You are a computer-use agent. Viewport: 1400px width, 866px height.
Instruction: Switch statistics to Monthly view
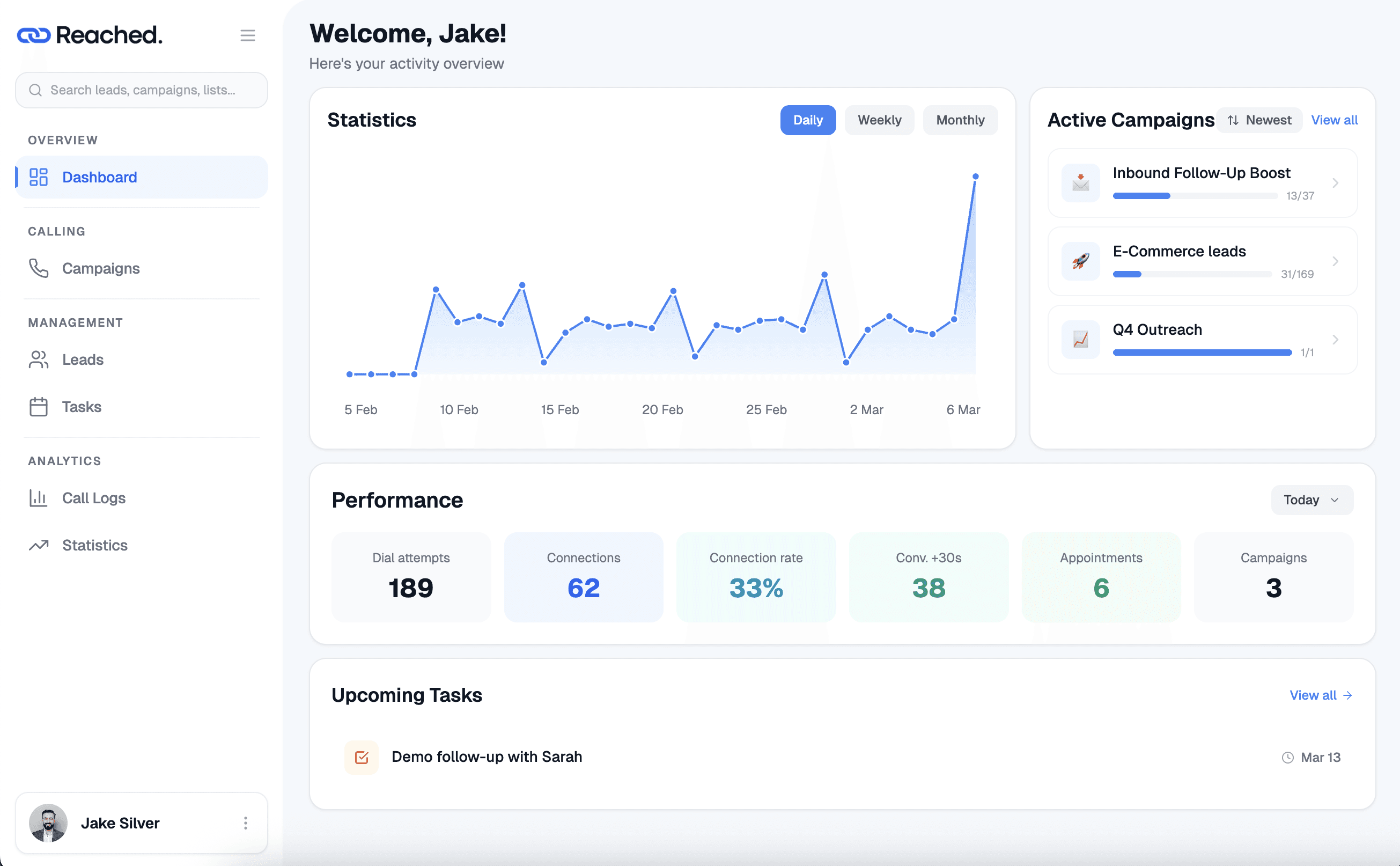960,120
